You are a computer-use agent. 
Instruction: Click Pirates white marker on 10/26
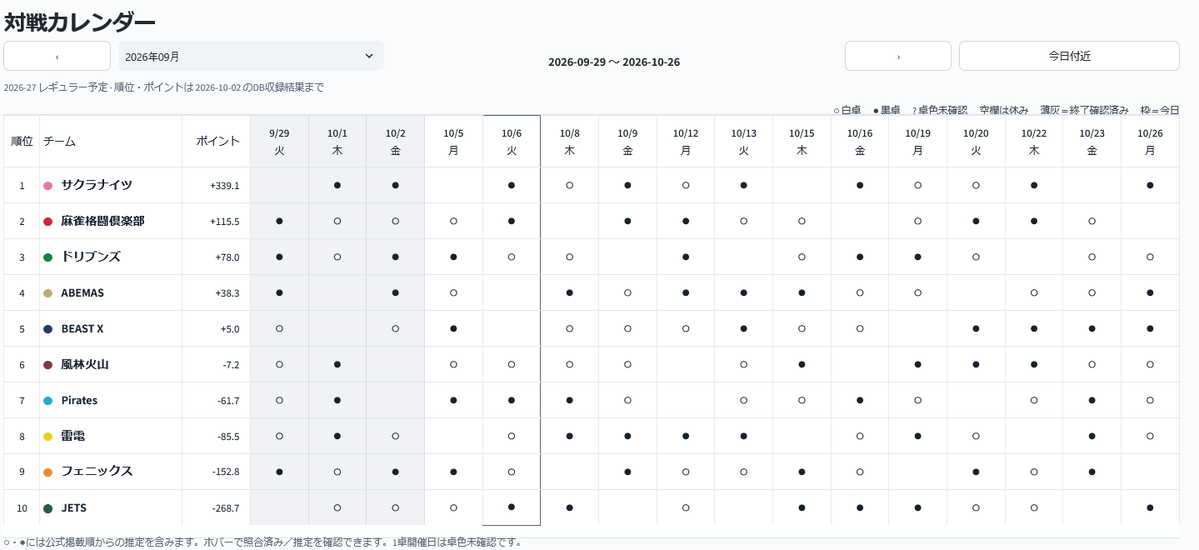pos(1150,400)
